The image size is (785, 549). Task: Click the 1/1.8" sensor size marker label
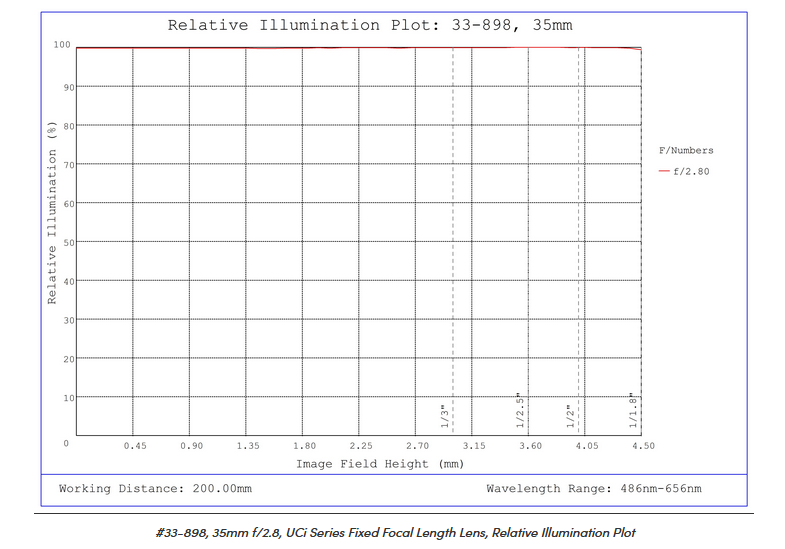point(634,410)
